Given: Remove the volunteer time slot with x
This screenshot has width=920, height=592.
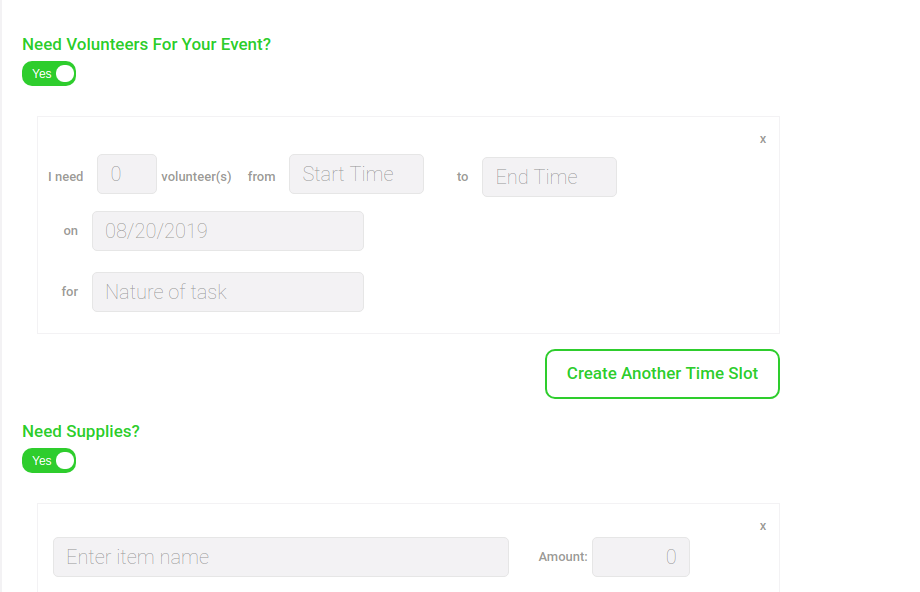Looking at the screenshot, I should point(763,140).
